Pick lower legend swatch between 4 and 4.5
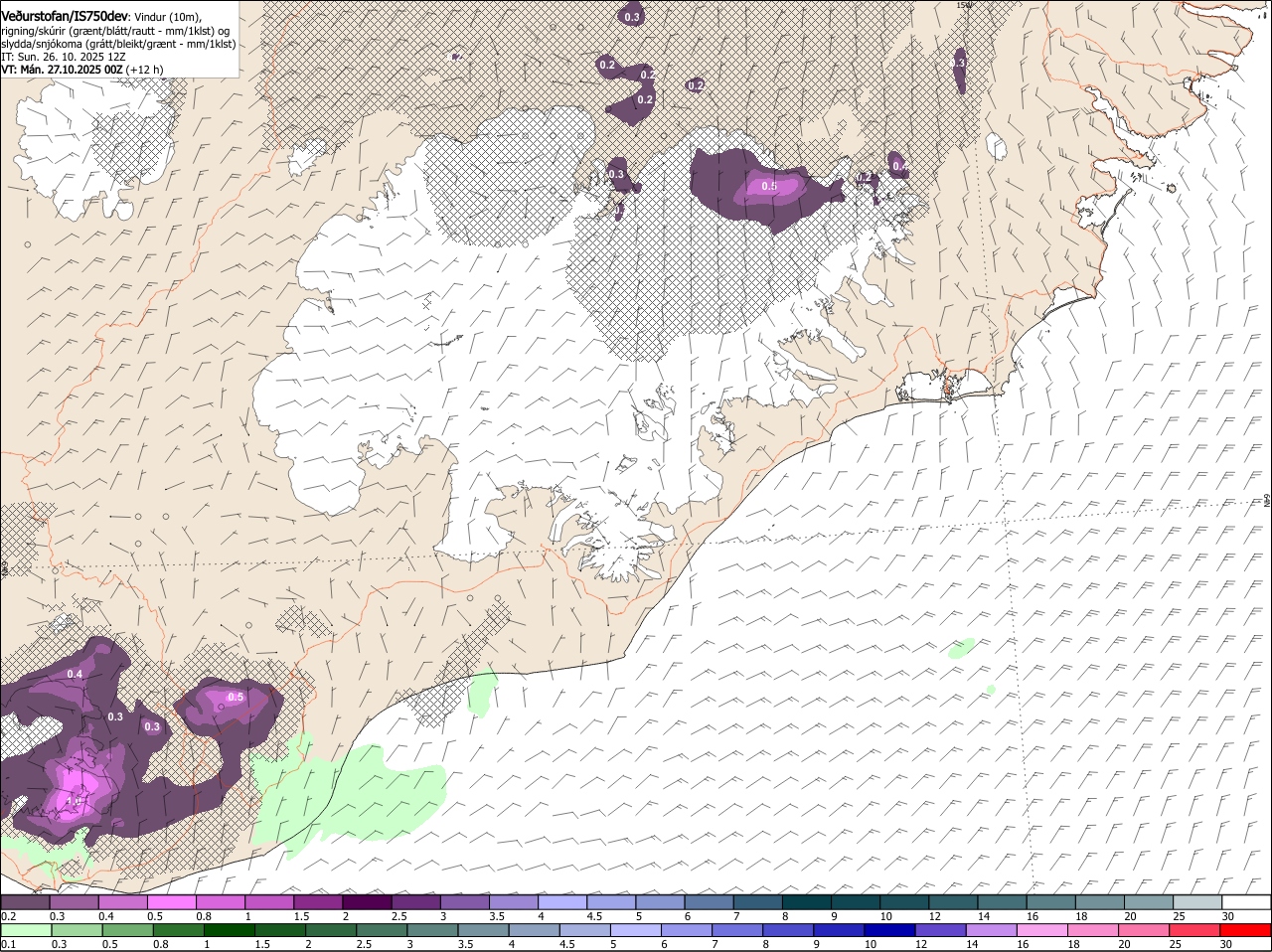1272x952 pixels. point(536,930)
